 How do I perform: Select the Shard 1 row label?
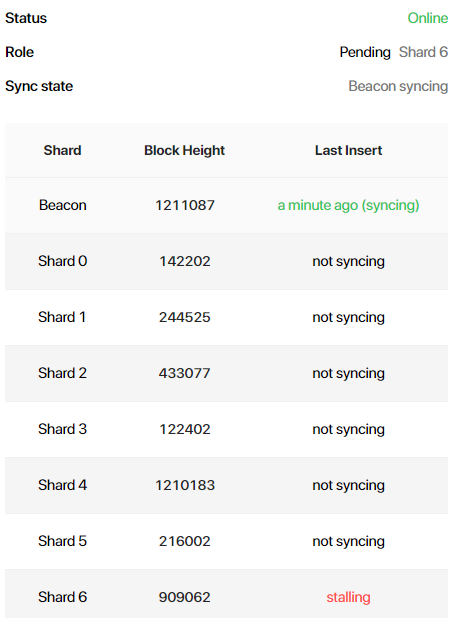(x=62, y=317)
